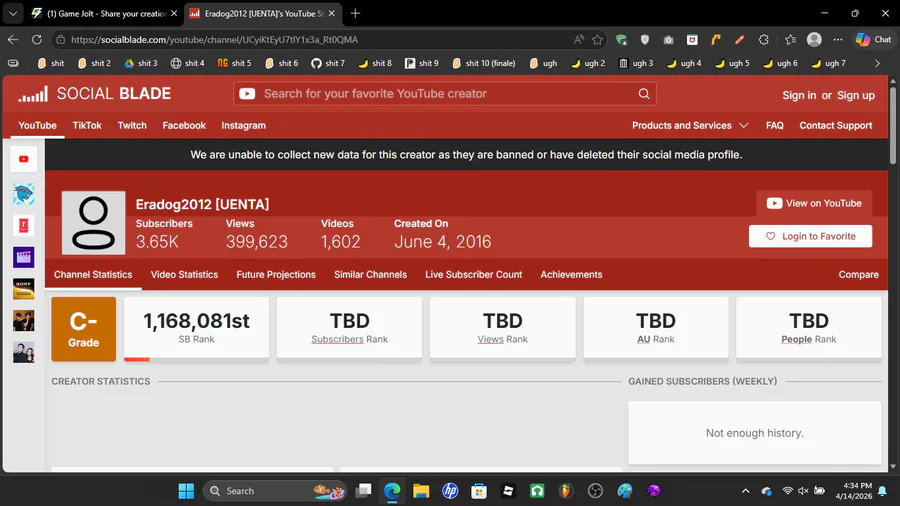The height and width of the screenshot is (506, 900).
Task: Select the Facebook platform tab
Action: (x=184, y=125)
